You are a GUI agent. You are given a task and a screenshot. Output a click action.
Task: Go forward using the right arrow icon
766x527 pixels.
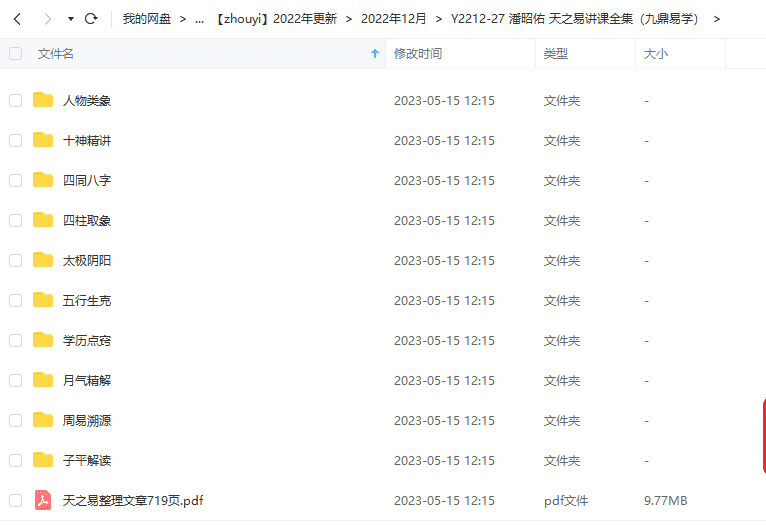(x=47, y=19)
